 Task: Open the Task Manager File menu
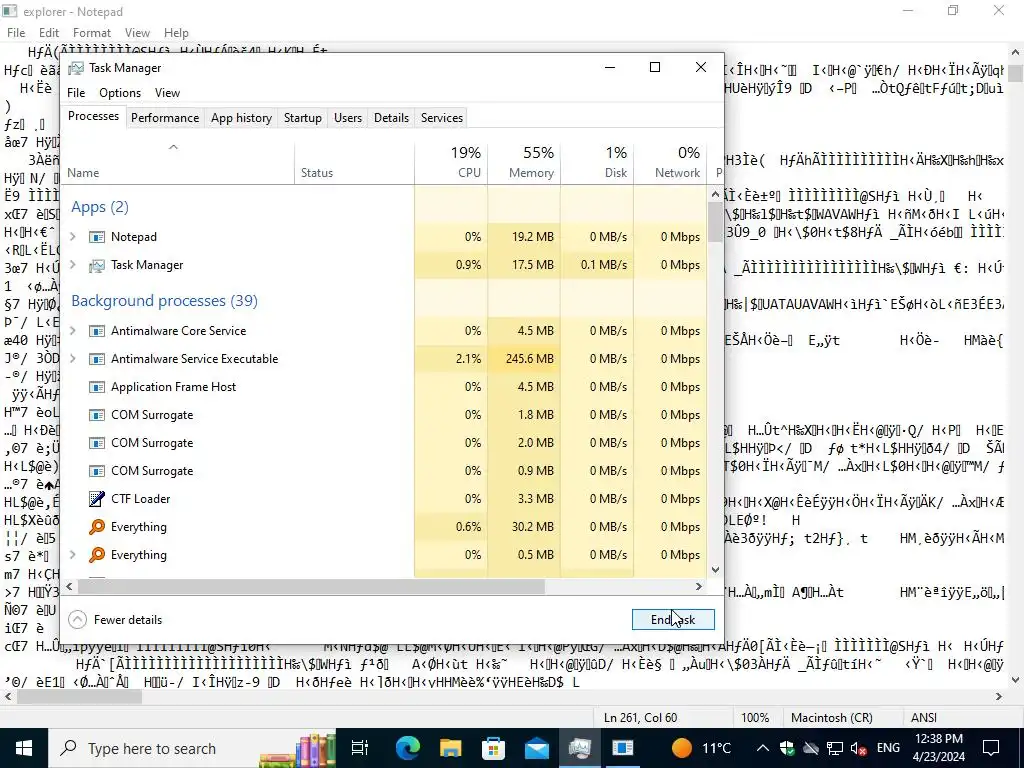pos(76,93)
